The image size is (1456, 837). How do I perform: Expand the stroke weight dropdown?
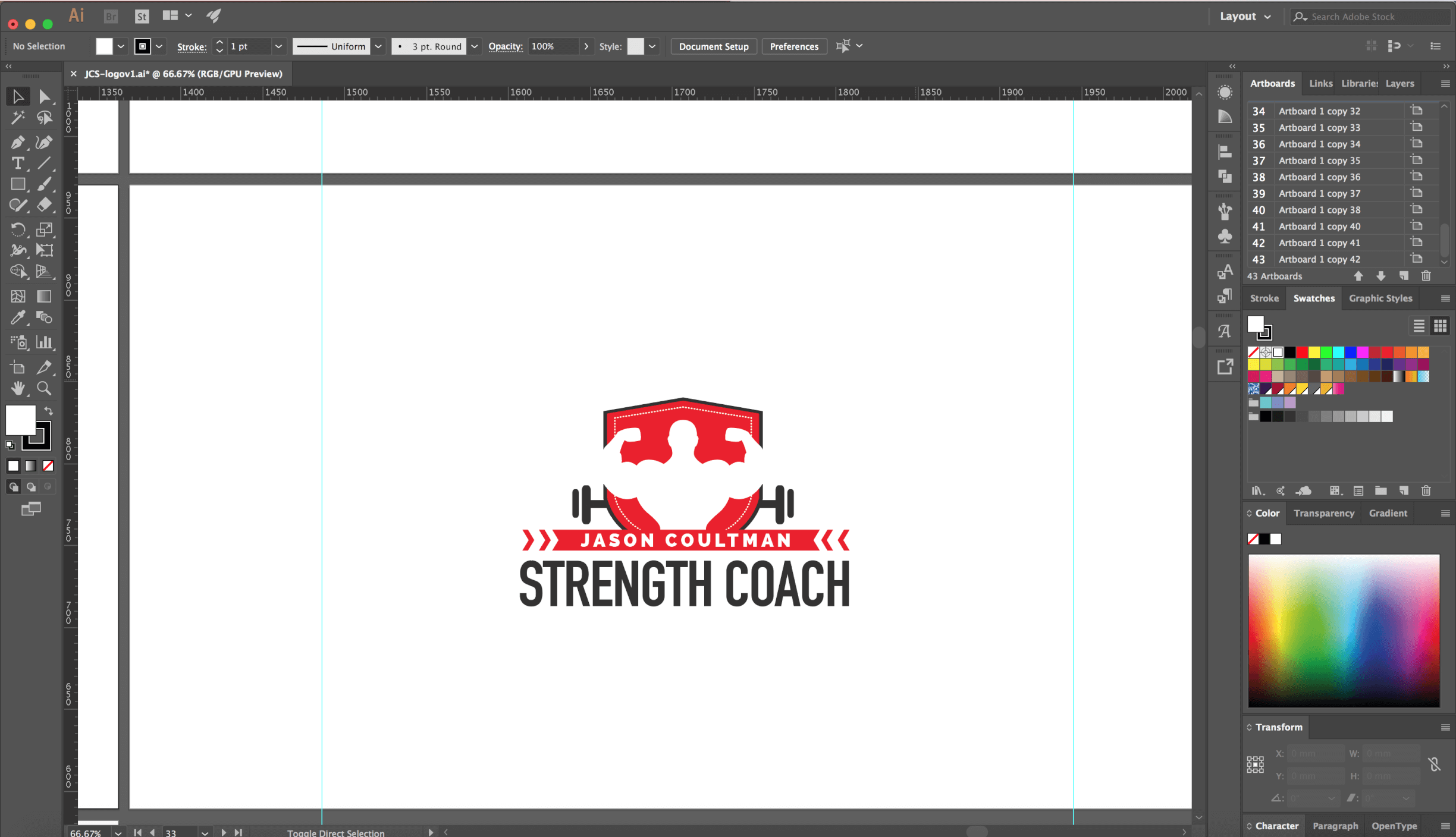pyautogui.click(x=278, y=46)
